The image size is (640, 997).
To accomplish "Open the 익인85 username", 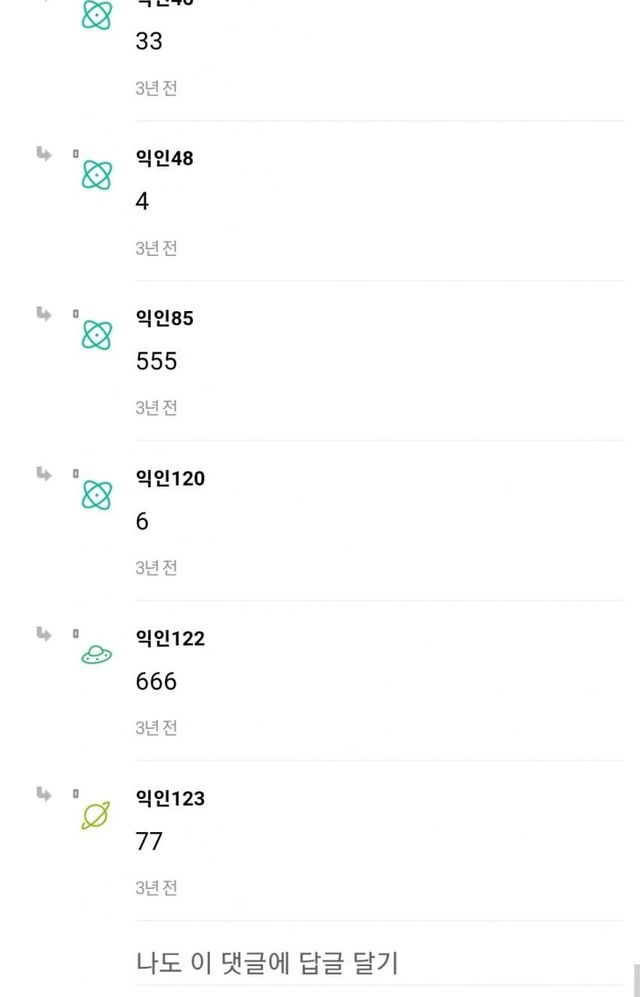I will 164,318.
